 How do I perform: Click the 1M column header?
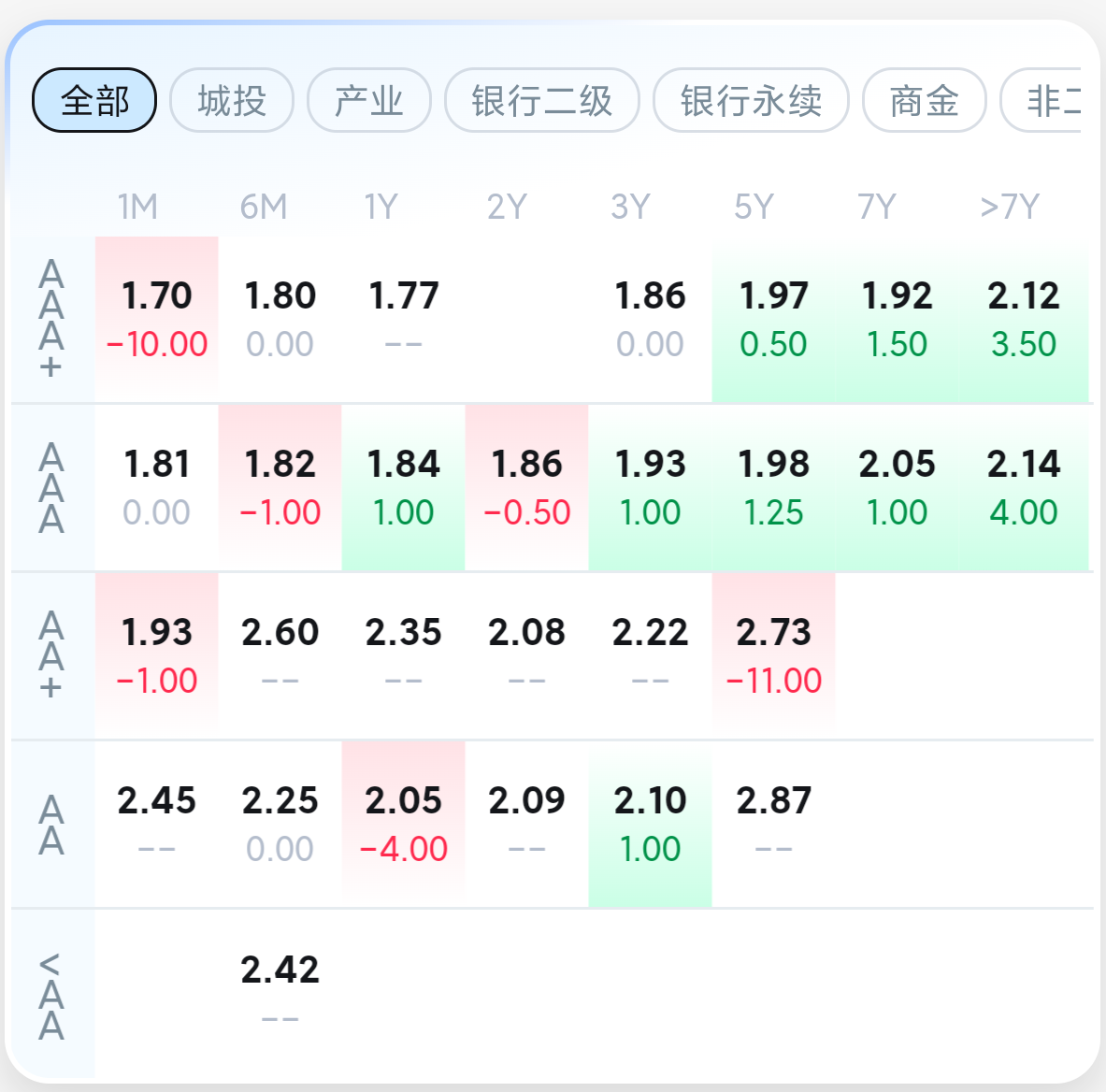click(135, 206)
